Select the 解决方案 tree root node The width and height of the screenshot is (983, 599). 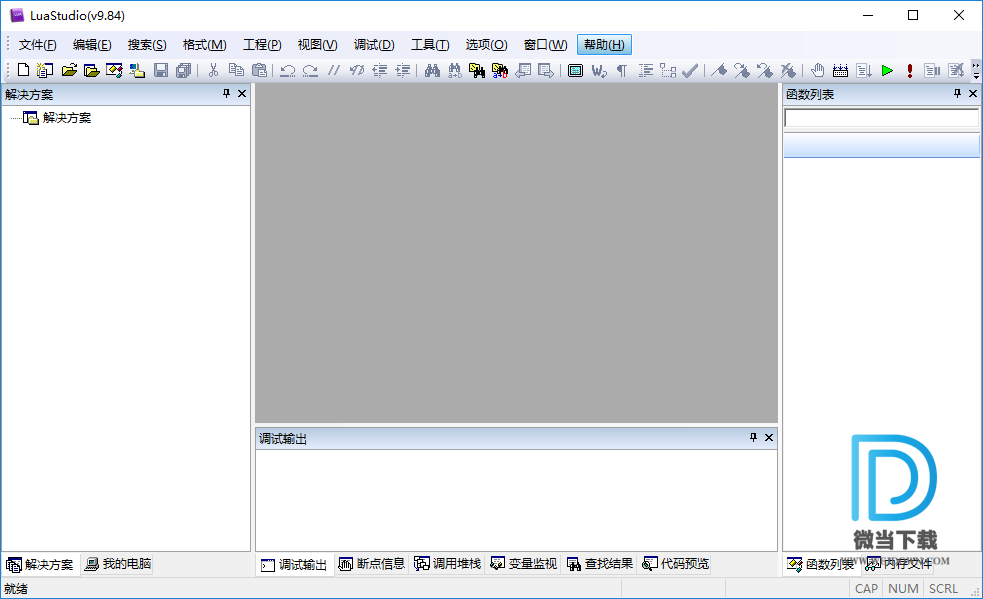(x=66, y=118)
